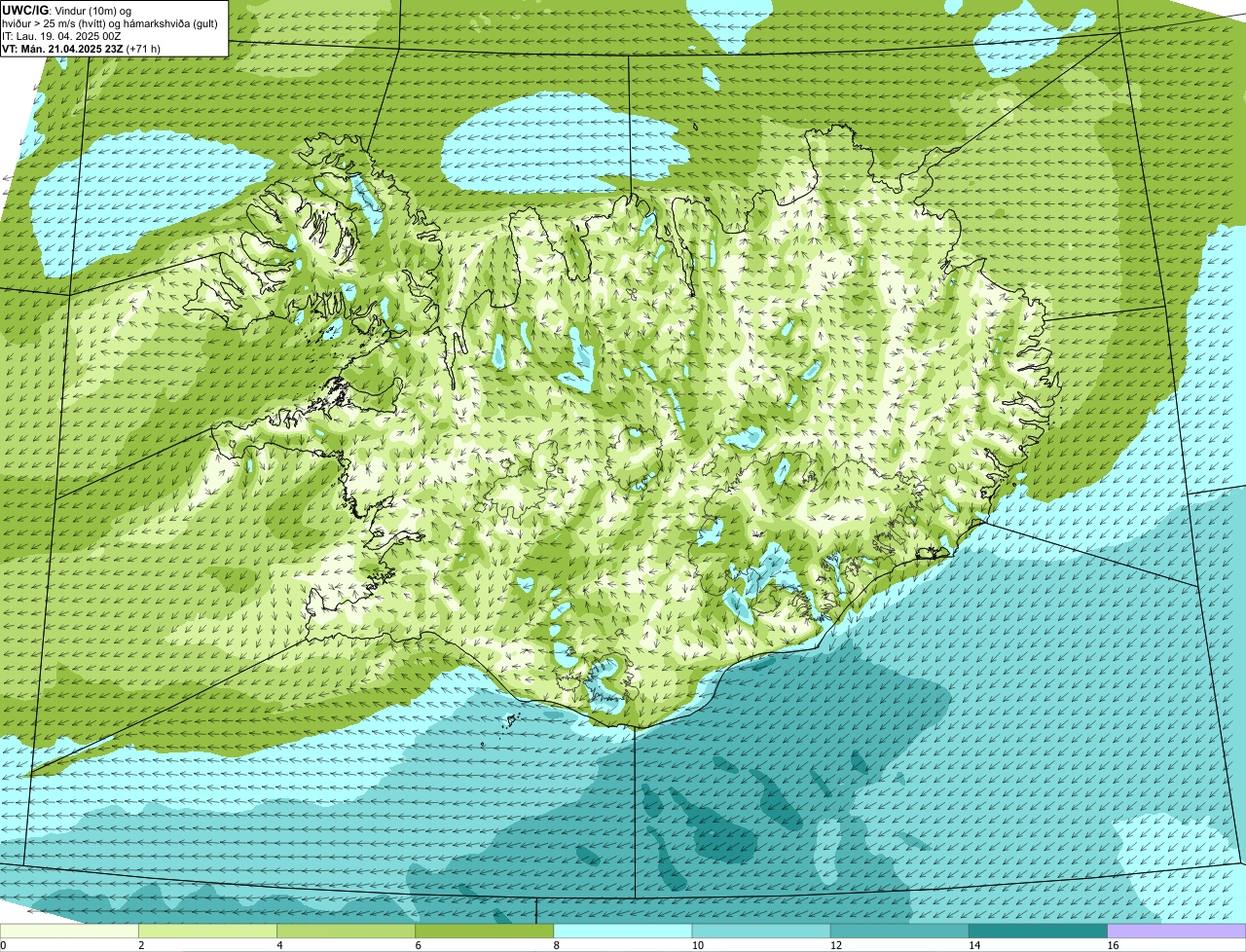The height and width of the screenshot is (952, 1246).
Task: Click the light green 2–4 legend swatch
Action: (208, 932)
